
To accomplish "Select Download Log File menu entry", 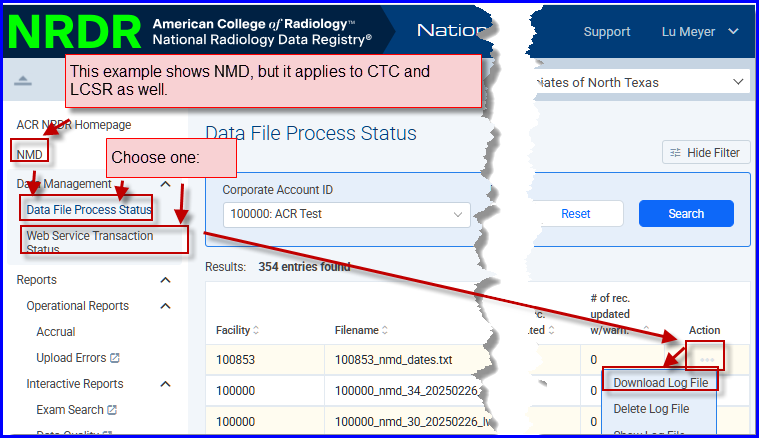I will (x=660, y=382).
